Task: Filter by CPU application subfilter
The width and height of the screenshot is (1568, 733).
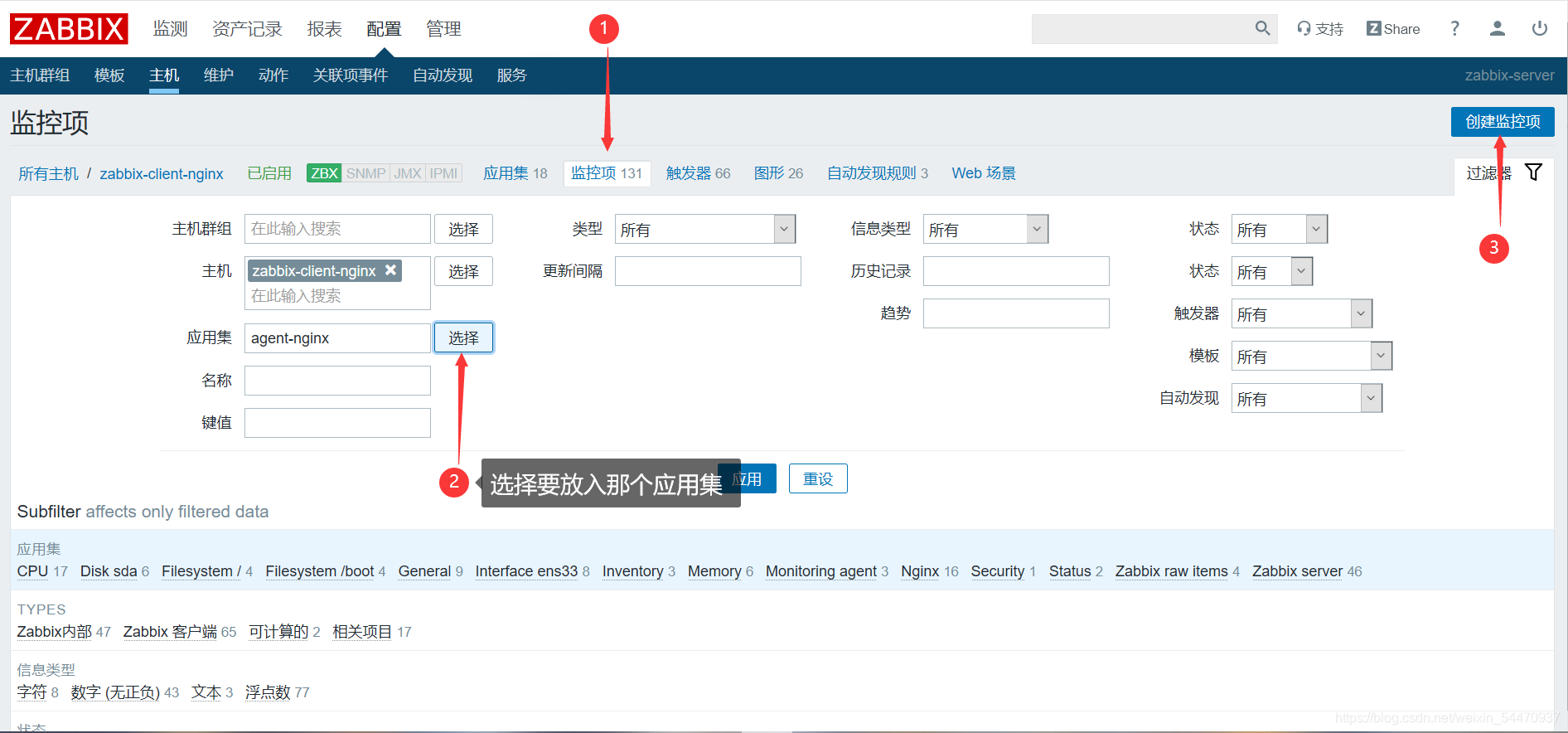Action: [33, 571]
